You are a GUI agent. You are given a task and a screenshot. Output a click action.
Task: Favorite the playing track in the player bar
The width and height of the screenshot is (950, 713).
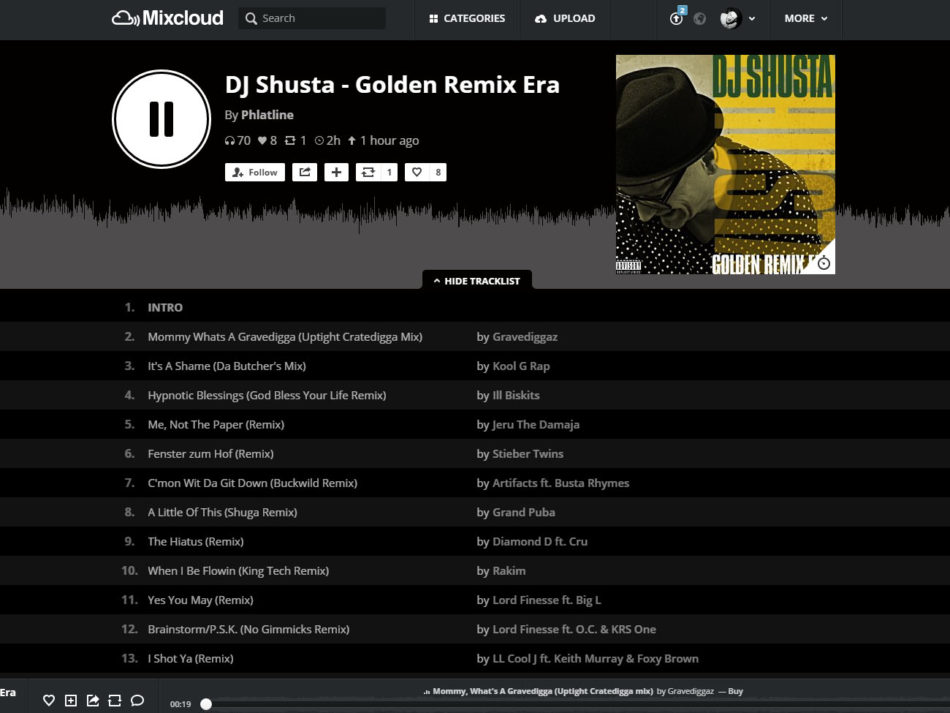click(47, 700)
